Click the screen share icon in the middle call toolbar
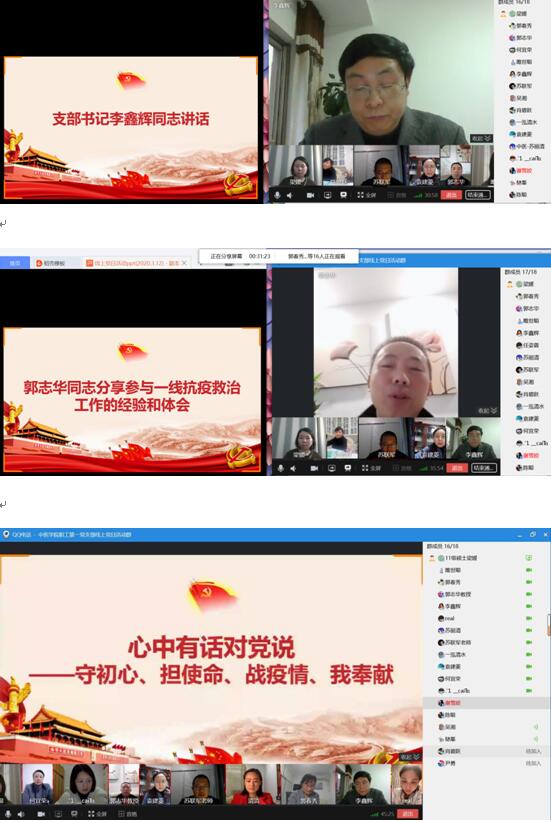This screenshot has height=822, width=551. pyautogui.click(x=331, y=468)
